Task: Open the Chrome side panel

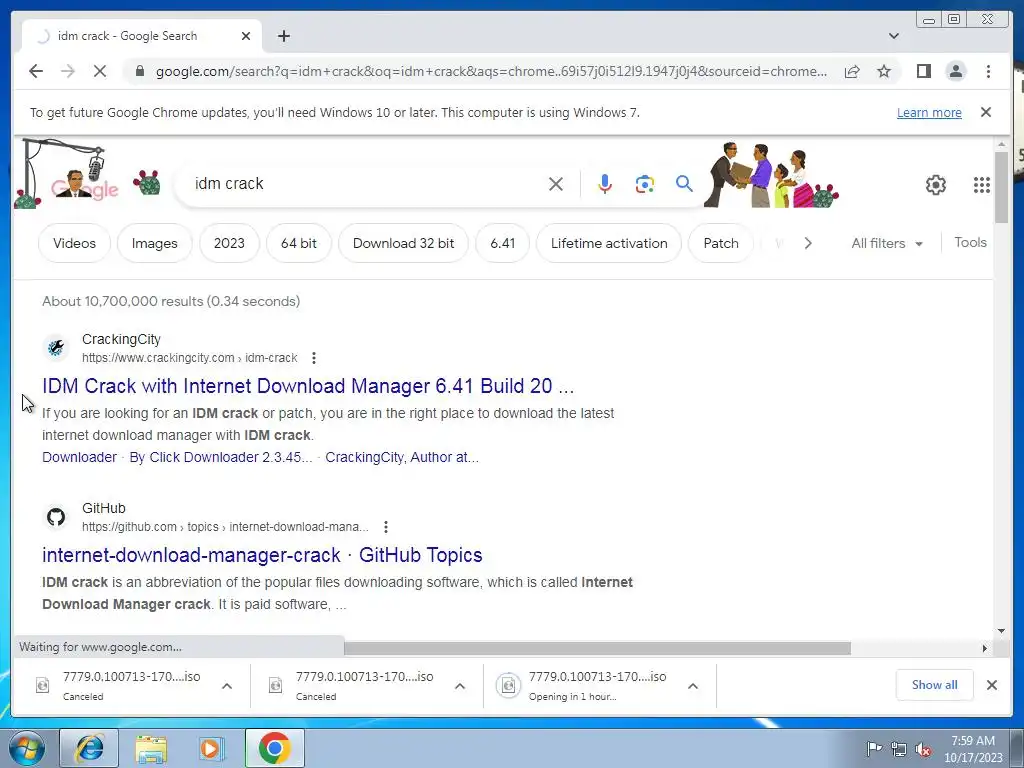Action: pyautogui.click(x=923, y=71)
